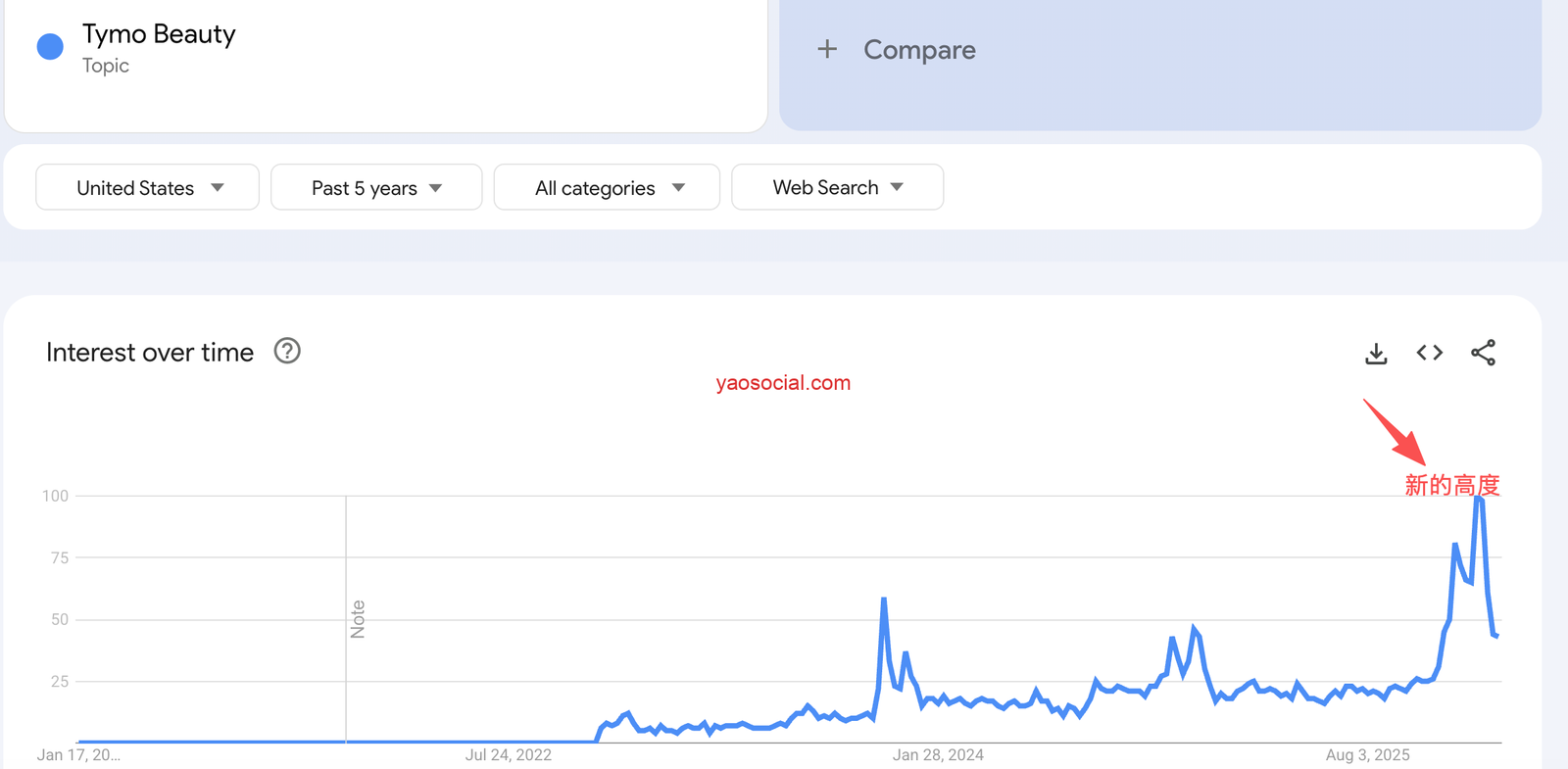Open the All categories dropdown

[x=607, y=187]
